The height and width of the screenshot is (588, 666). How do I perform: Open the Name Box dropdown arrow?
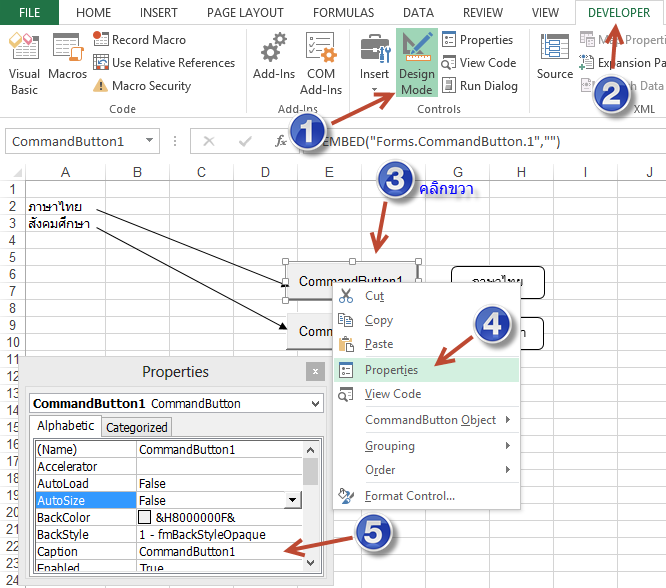(x=149, y=142)
